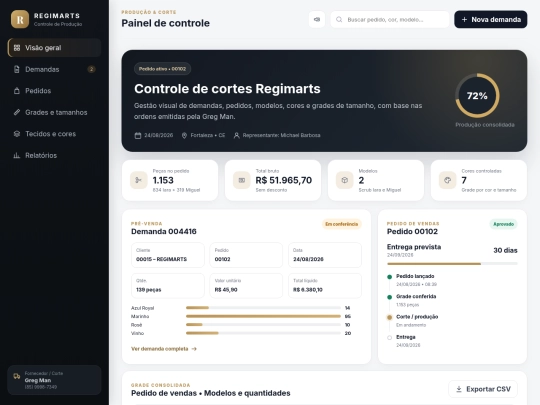Click the Cliente 00015 – REGIMARTS field

[168, 255]
